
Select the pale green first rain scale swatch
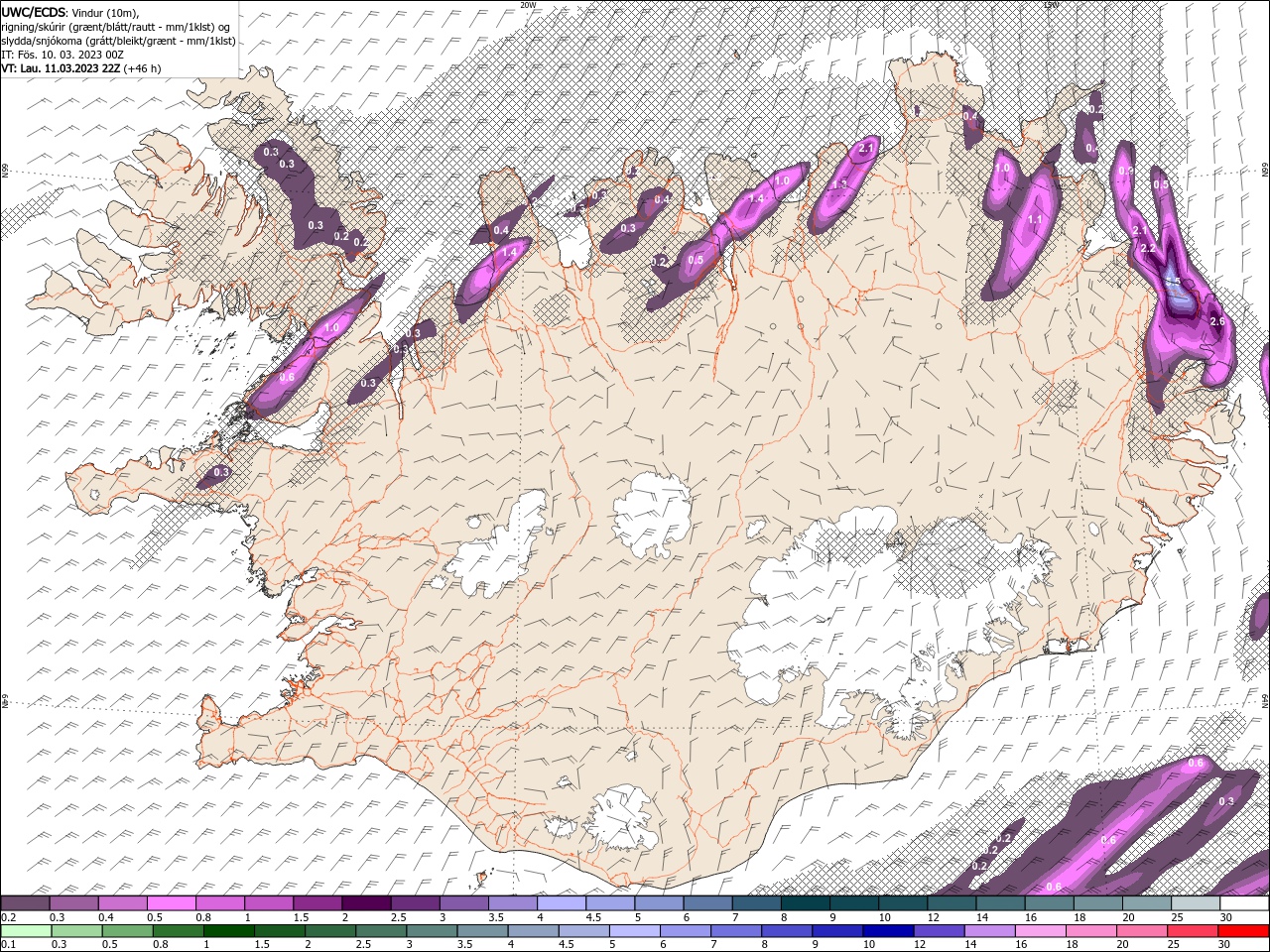[x=26, y=930]
